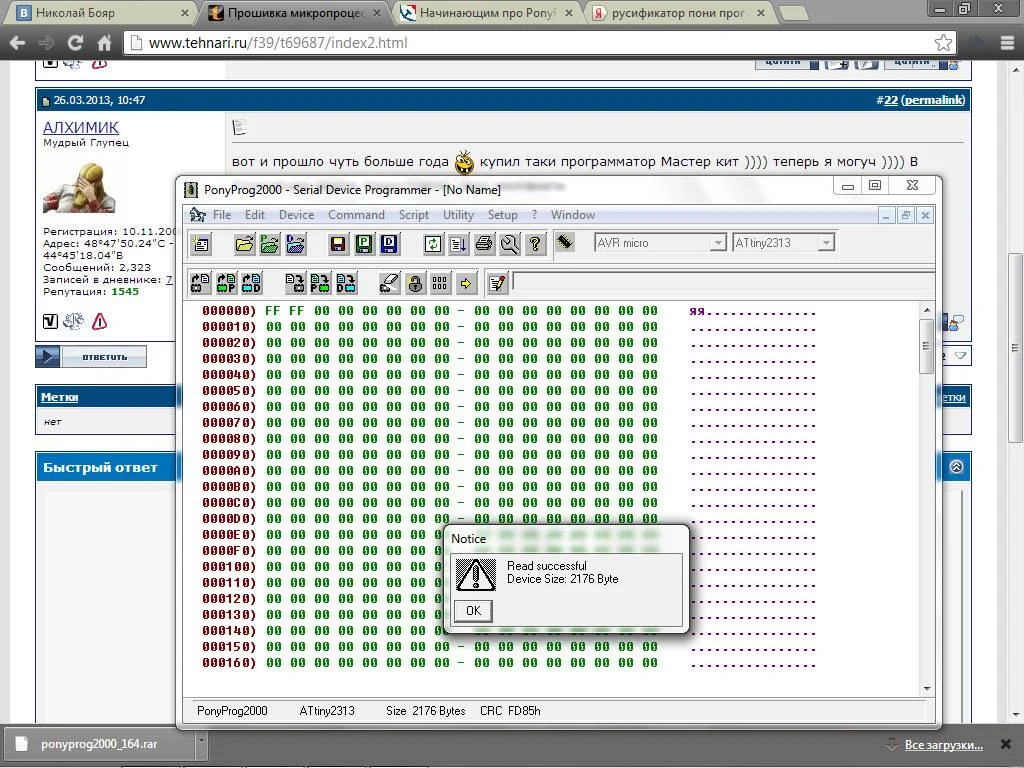This screenshot has width=1024, height=768.
Task: Click the Write Device toolbar icon
Action: click(x=295, y=283)
